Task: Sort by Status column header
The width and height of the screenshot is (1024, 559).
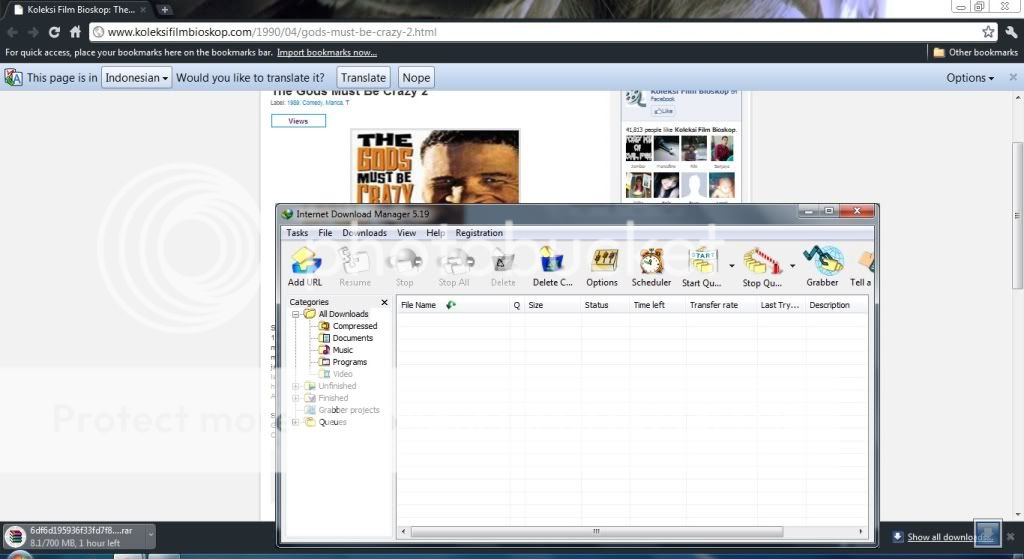Action: click(x=605, y=305)
